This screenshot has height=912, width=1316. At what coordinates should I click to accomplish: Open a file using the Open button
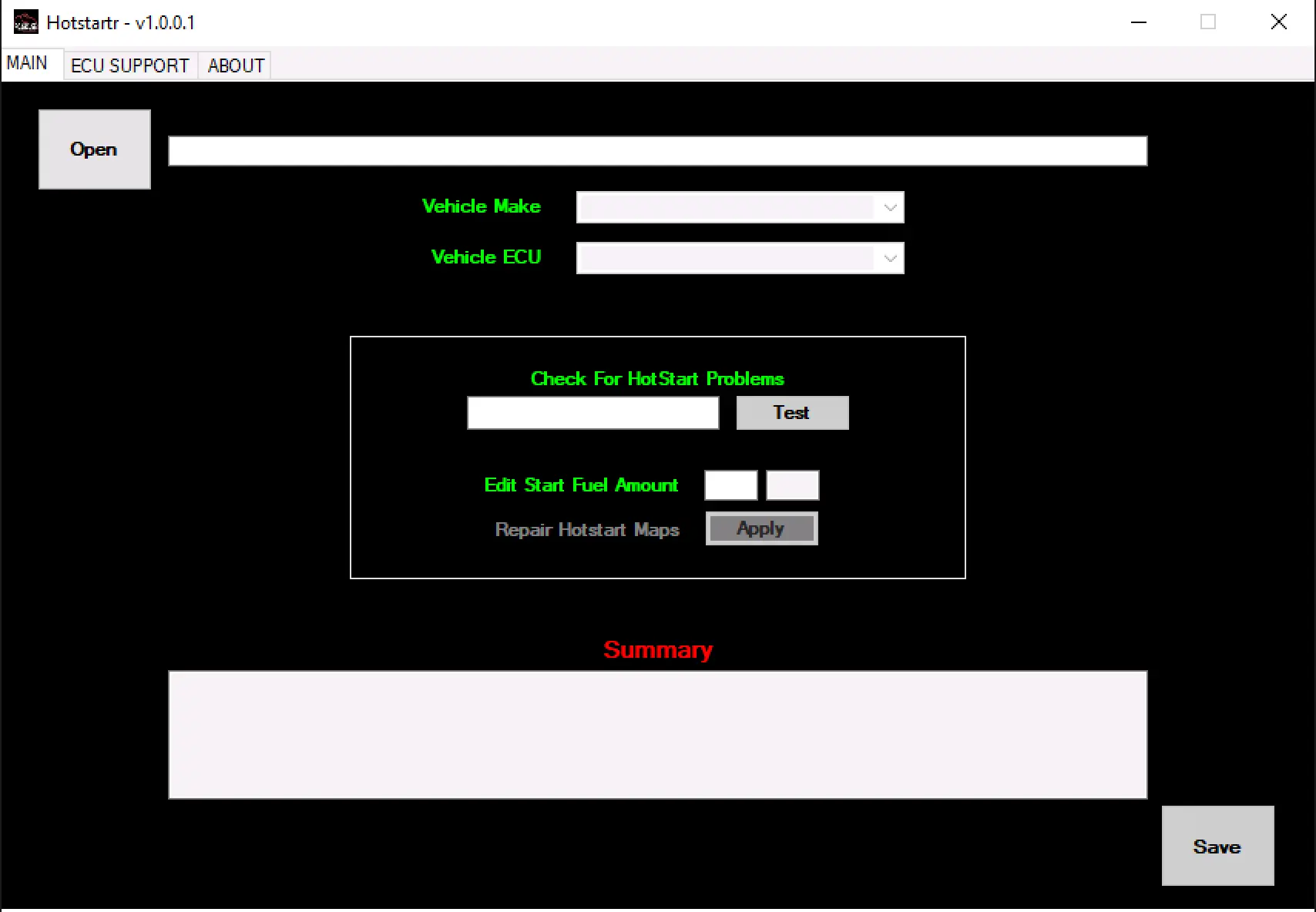pos(94,149)
